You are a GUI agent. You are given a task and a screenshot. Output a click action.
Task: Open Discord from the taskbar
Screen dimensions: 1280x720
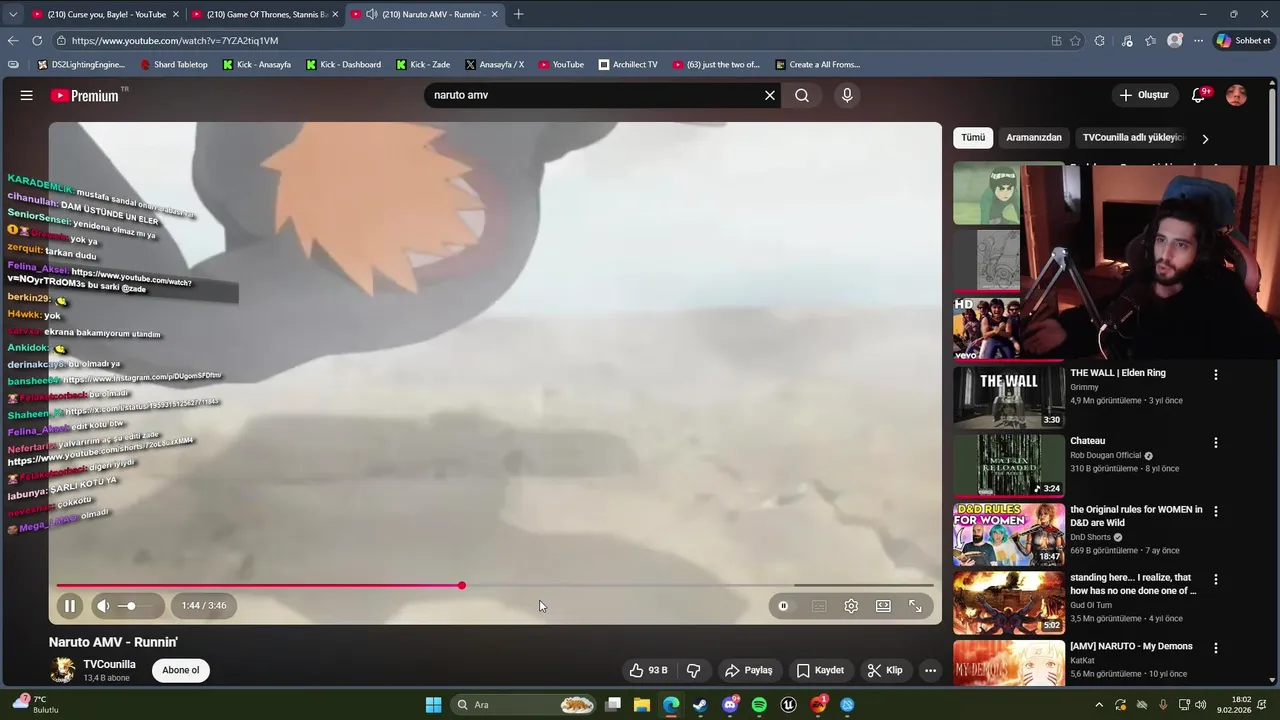tap(730, 705)
